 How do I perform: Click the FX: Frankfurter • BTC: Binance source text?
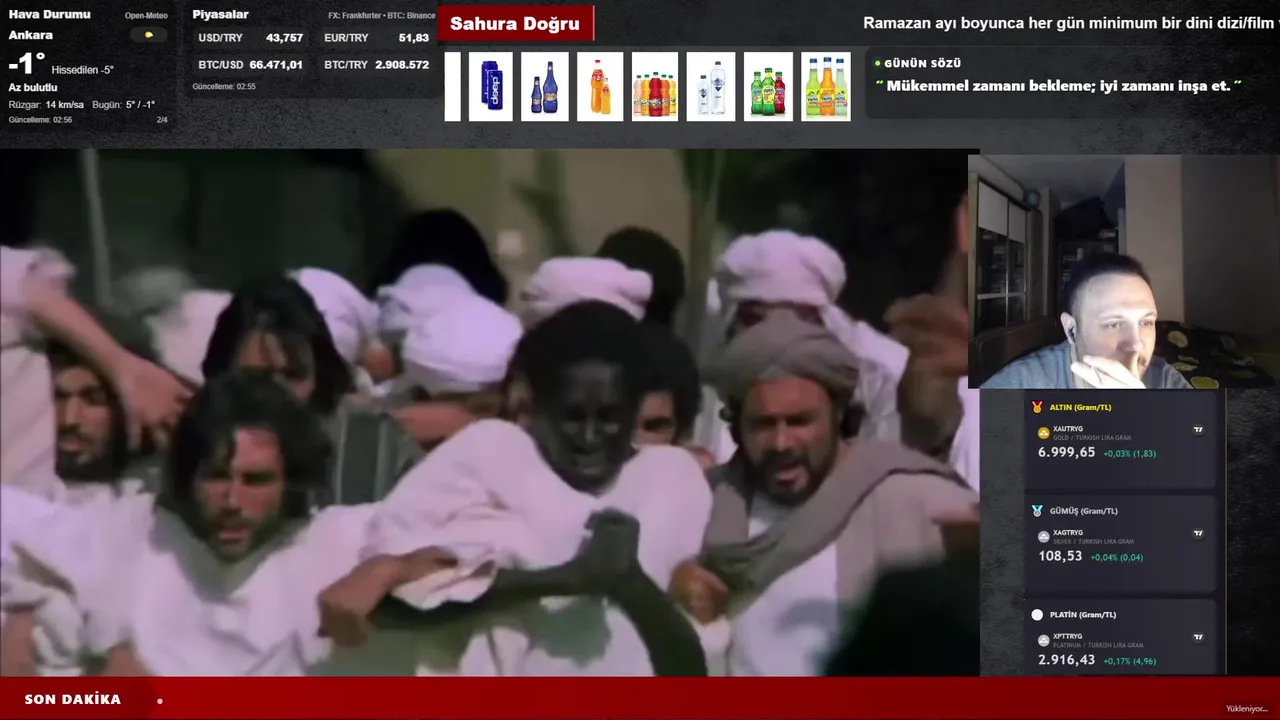[381, 16]
